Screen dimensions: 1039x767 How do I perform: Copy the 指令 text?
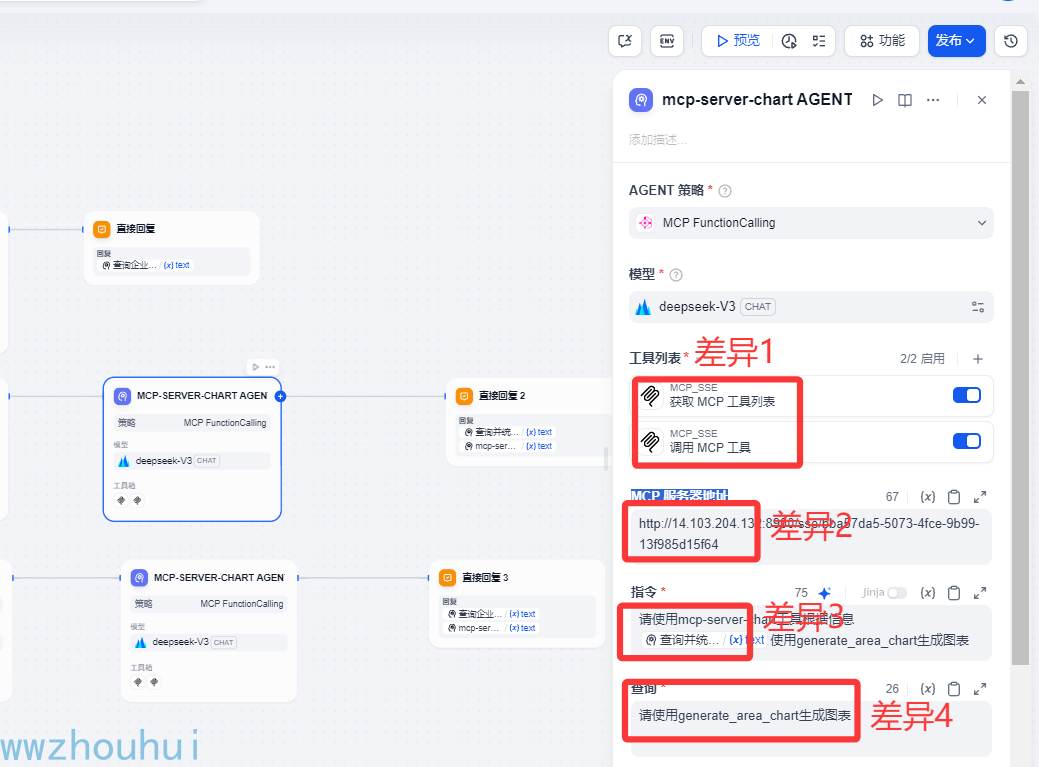(954, 593)
